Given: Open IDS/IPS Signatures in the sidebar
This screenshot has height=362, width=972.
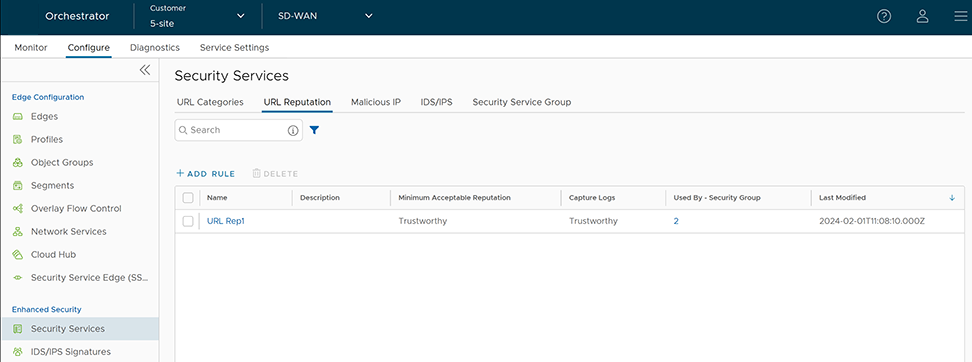Looking at the screenshot, I should (71, 351).
